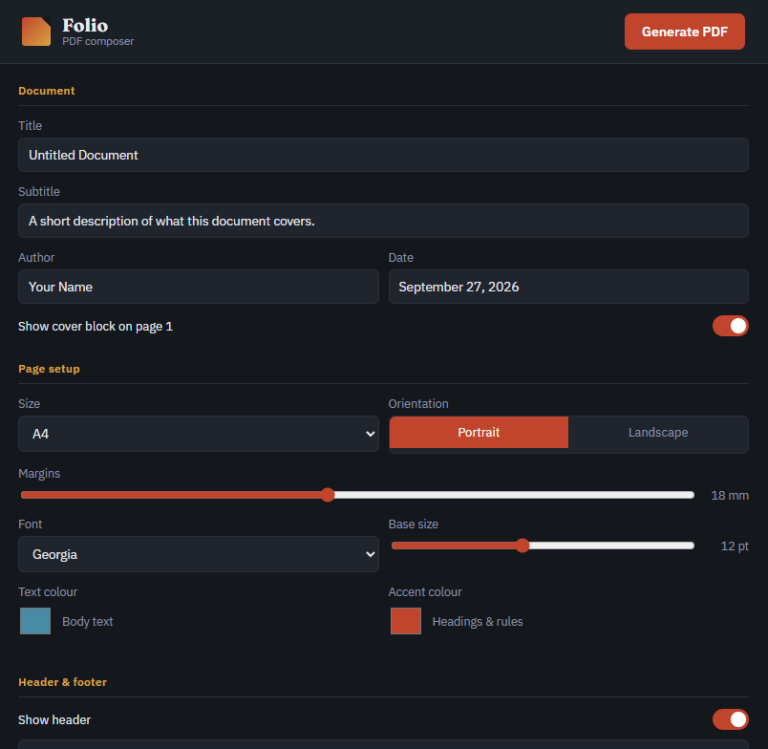This screenshot has width=768, height=749.
Task: Click the Margins slider handle
Action: pyautogui.click(x=328, y=495)
